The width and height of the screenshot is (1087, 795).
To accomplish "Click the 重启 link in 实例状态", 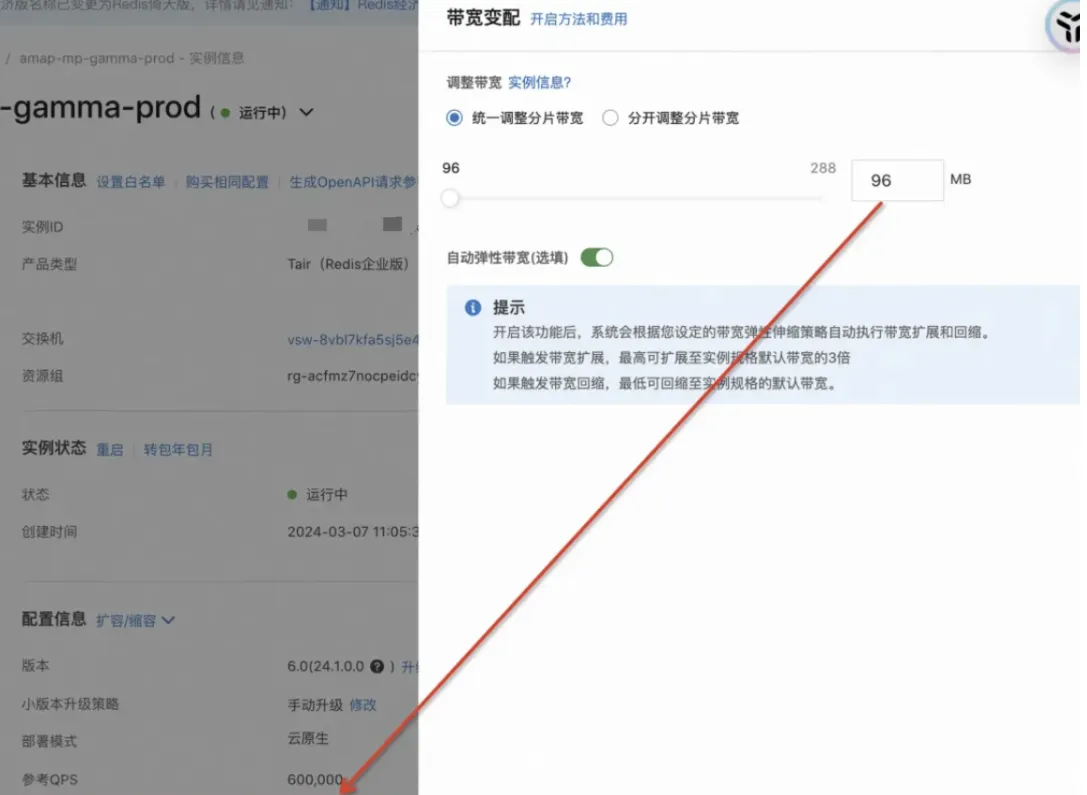I will pos(110,450).
